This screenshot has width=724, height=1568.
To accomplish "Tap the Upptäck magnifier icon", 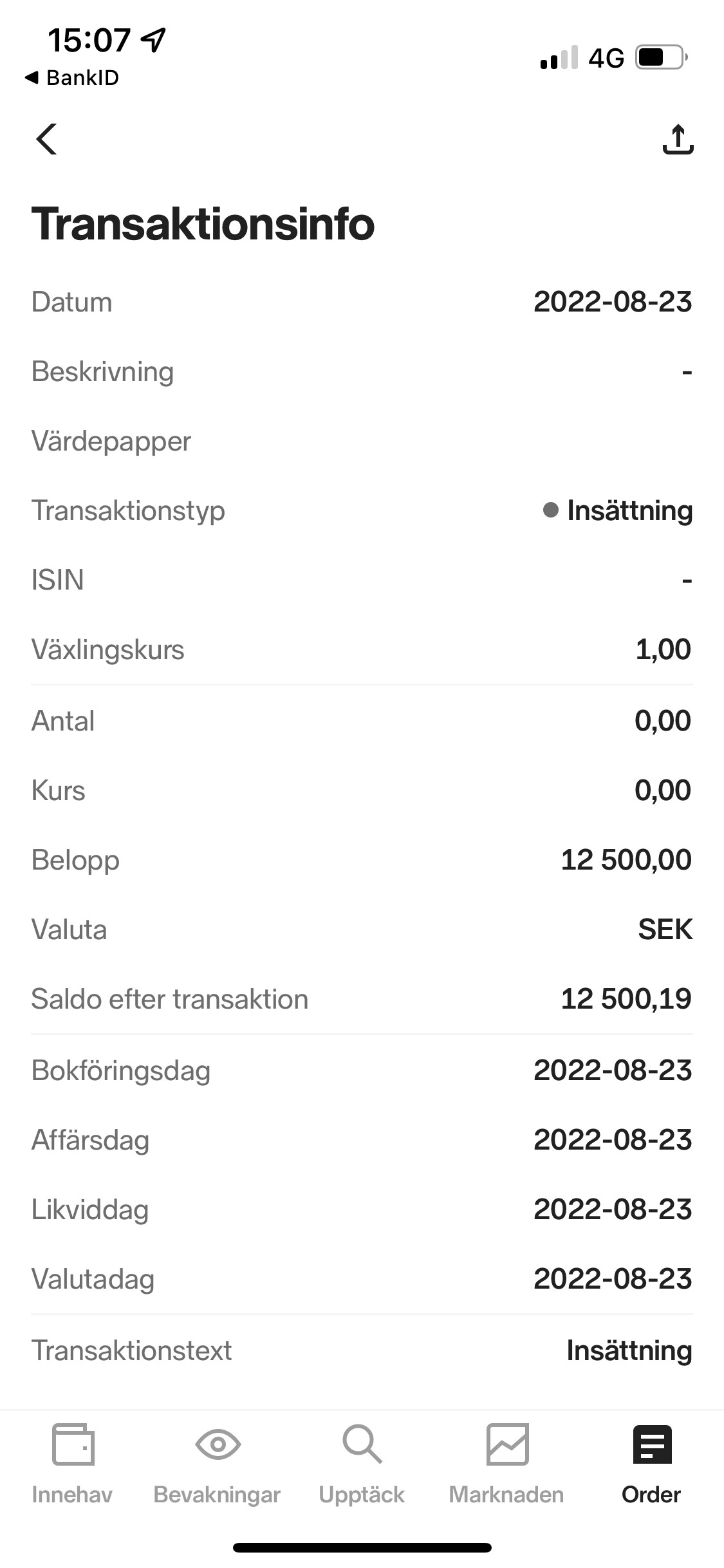I will 362,1444.
